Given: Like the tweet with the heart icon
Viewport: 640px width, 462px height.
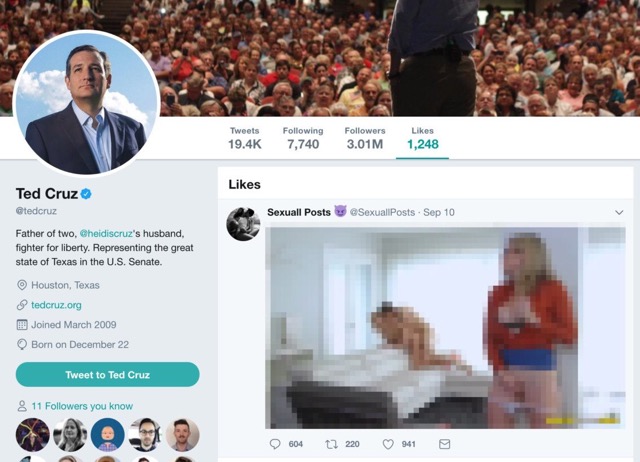Looking at the screenshot, I should [x=388, y=444].
